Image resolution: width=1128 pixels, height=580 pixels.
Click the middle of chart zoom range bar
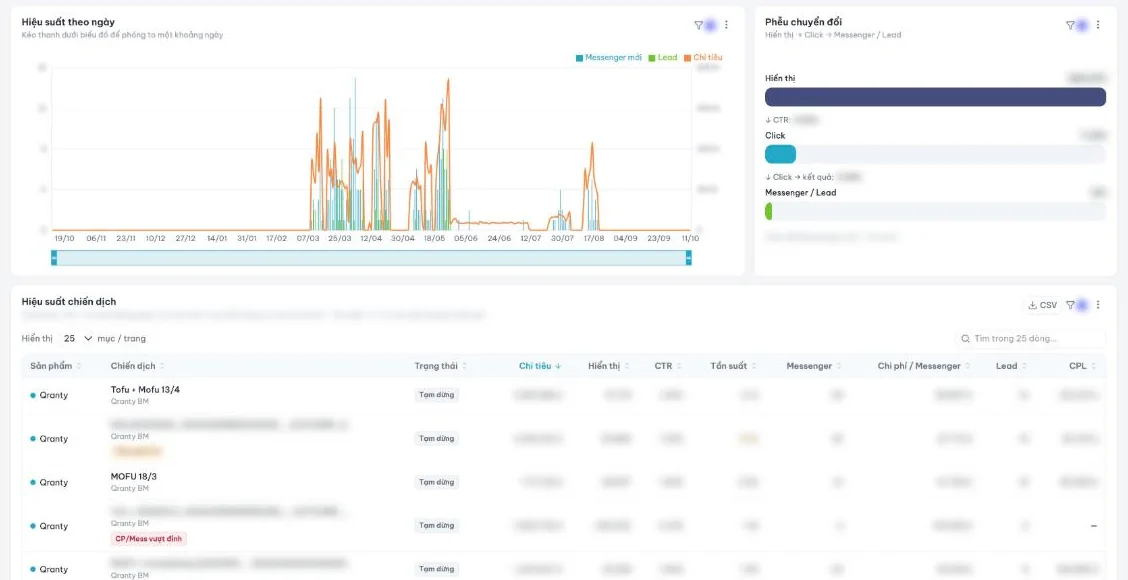(x=371, y=258)
